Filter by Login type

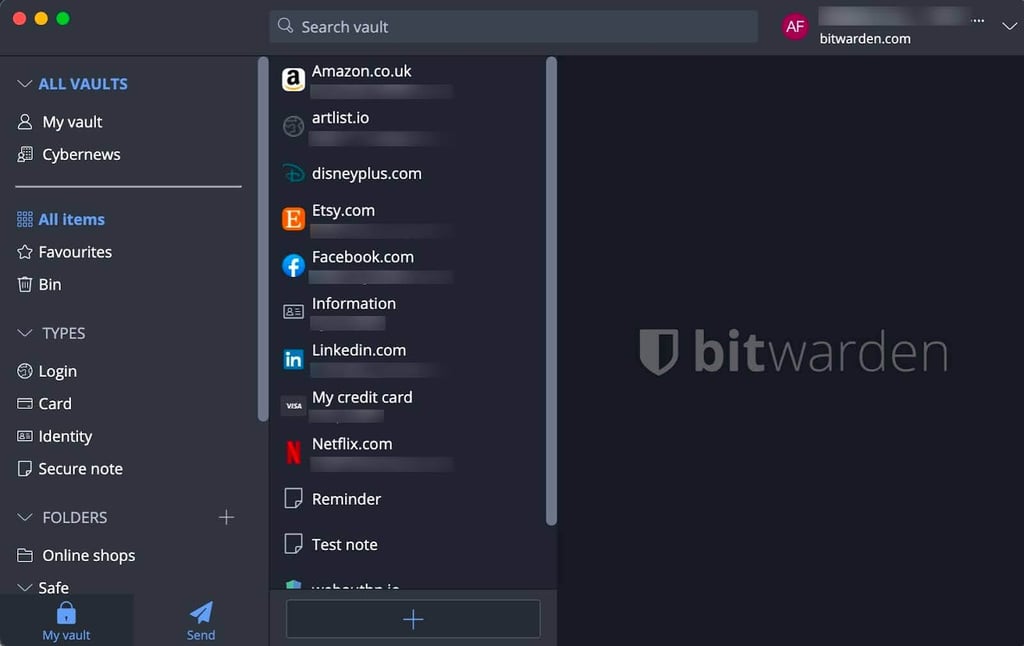pos(57,371)
